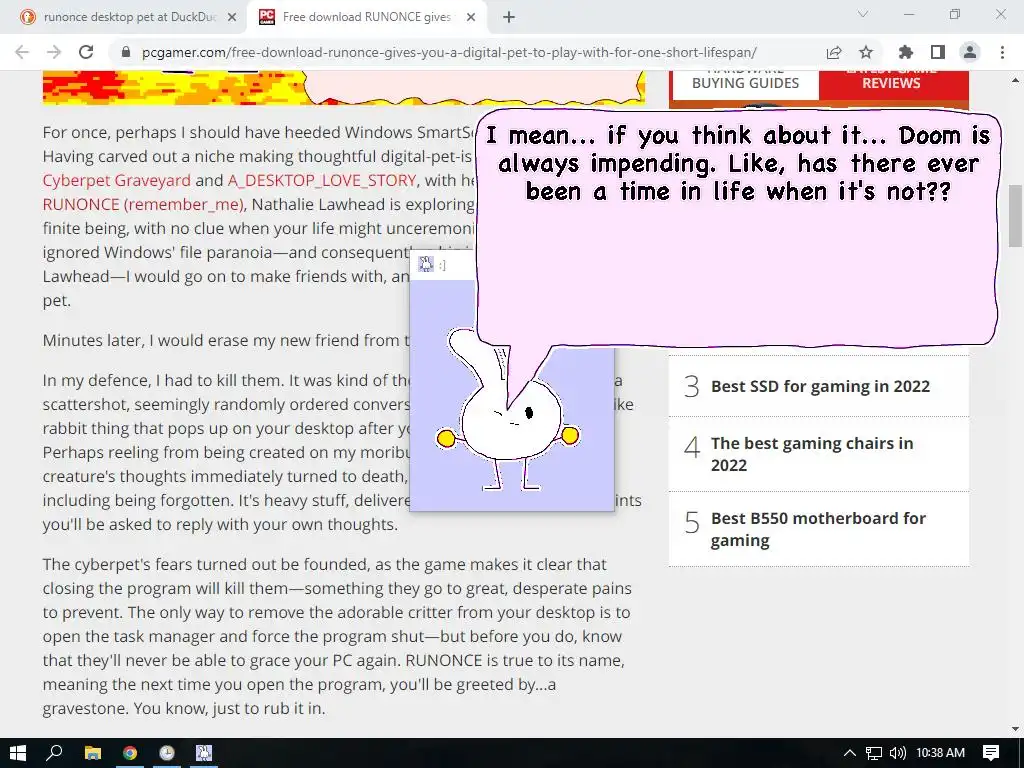Click the scrollbar up arrow

point(1015,80)
